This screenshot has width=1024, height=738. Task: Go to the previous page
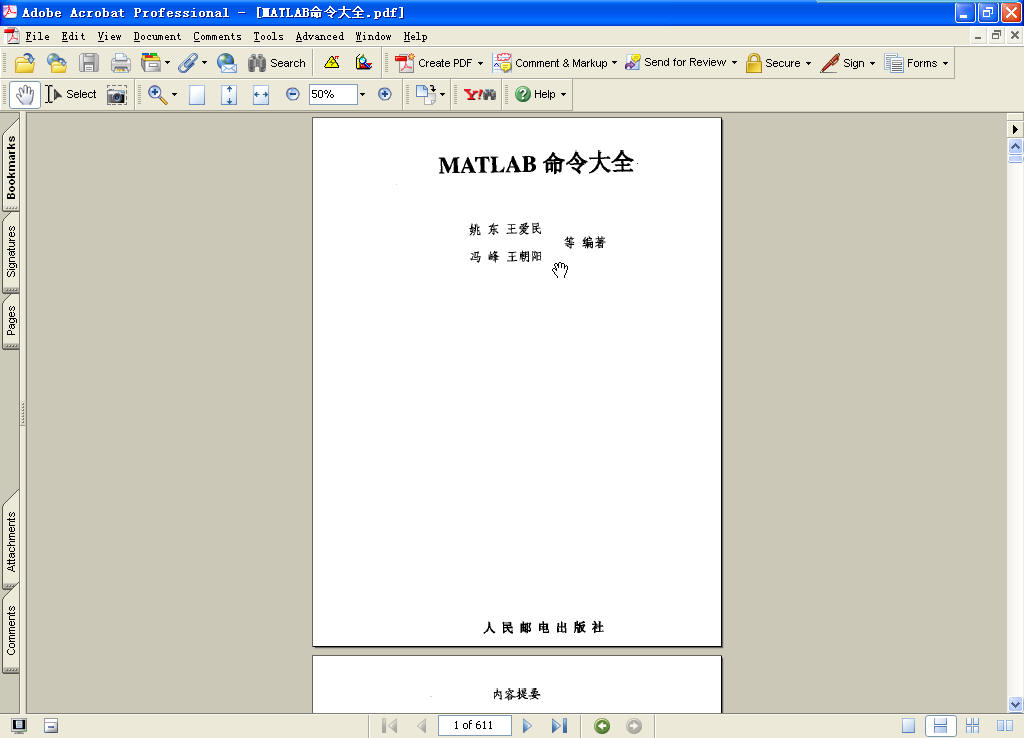421,726
